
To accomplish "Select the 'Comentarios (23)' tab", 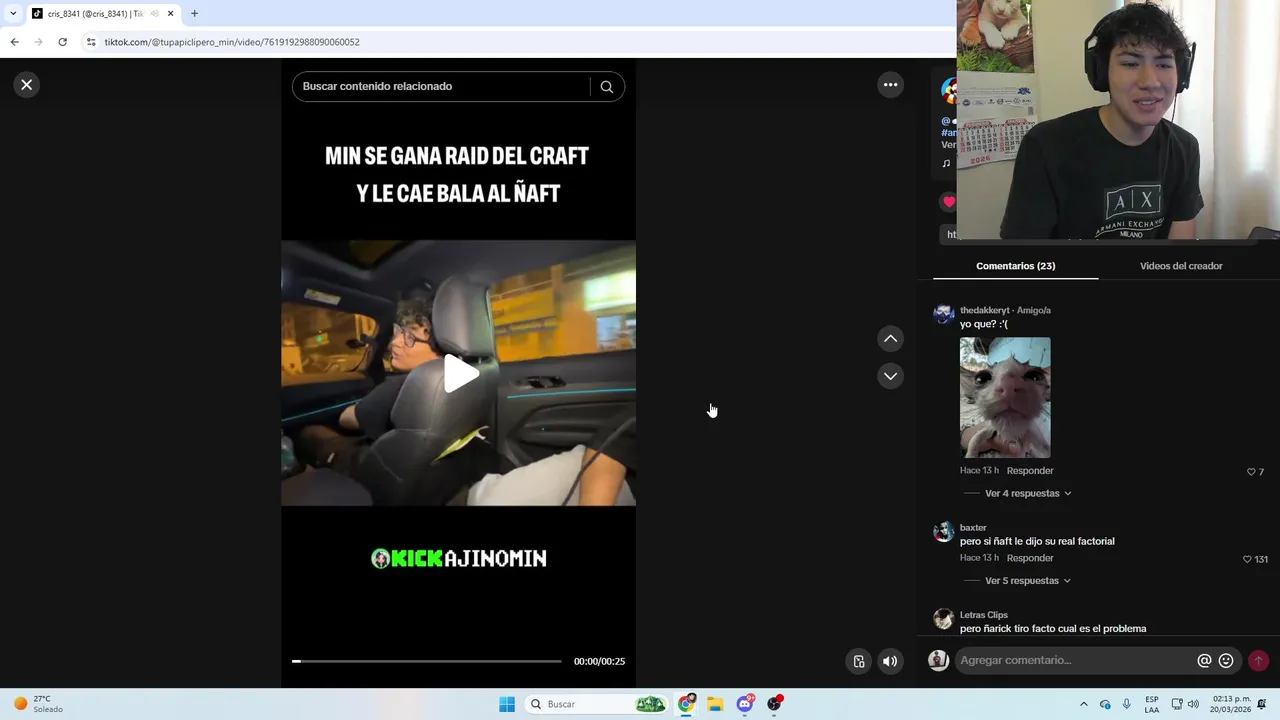I will [1015, 266].
